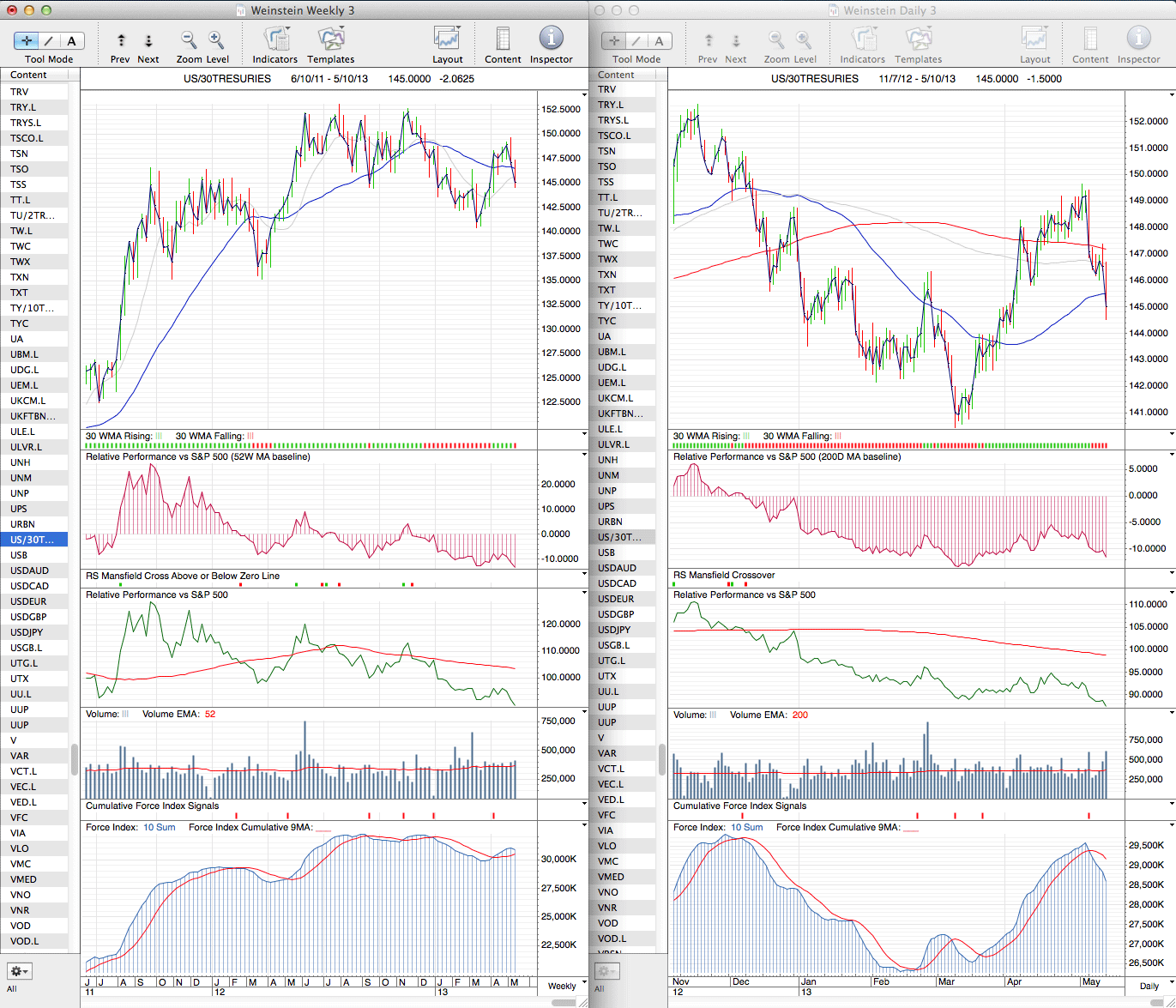Open the gear action menu below symbol list
This screenshot has width=1176, height=1008.
(20, 971)
